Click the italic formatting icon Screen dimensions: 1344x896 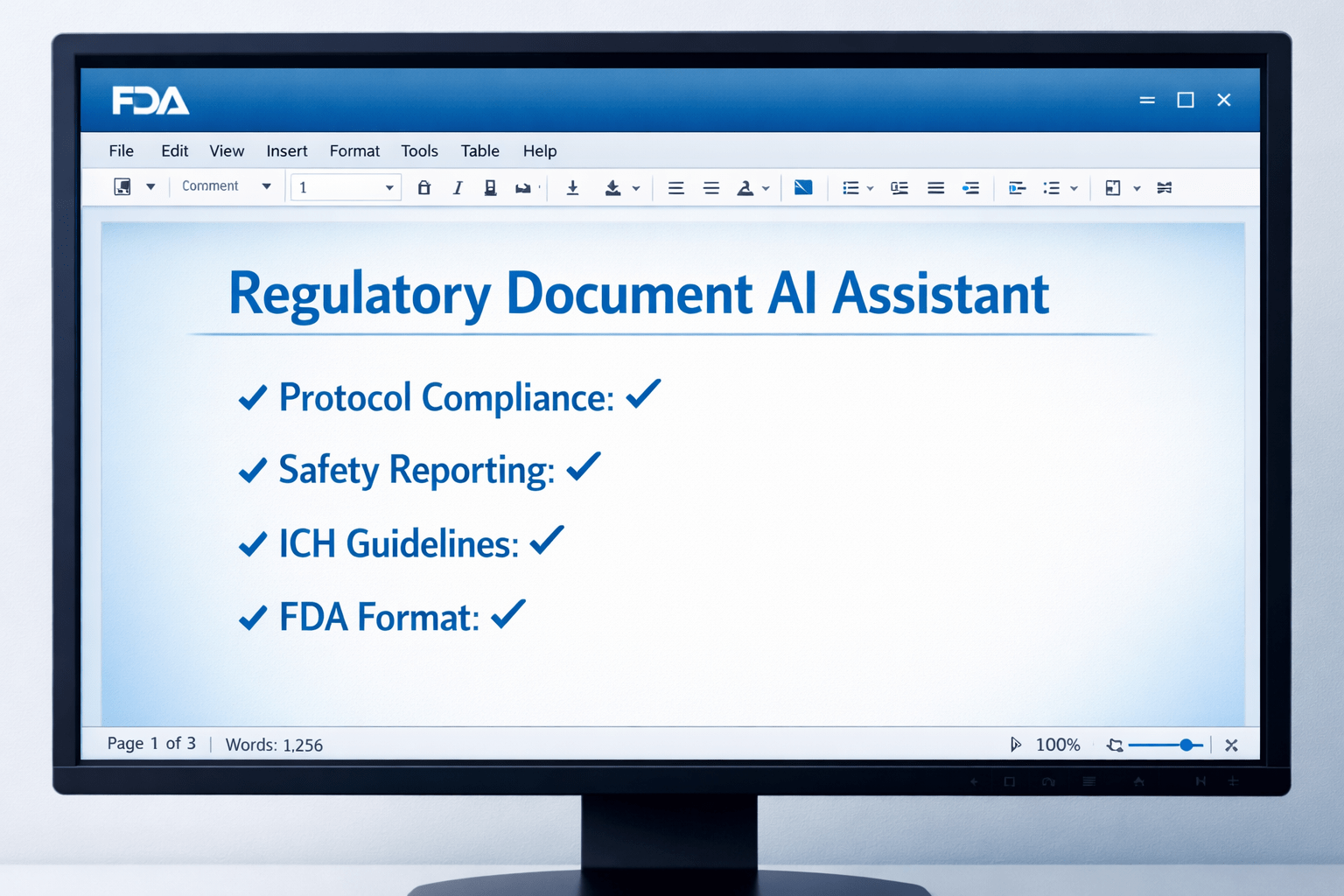click(x=458, y=188)
